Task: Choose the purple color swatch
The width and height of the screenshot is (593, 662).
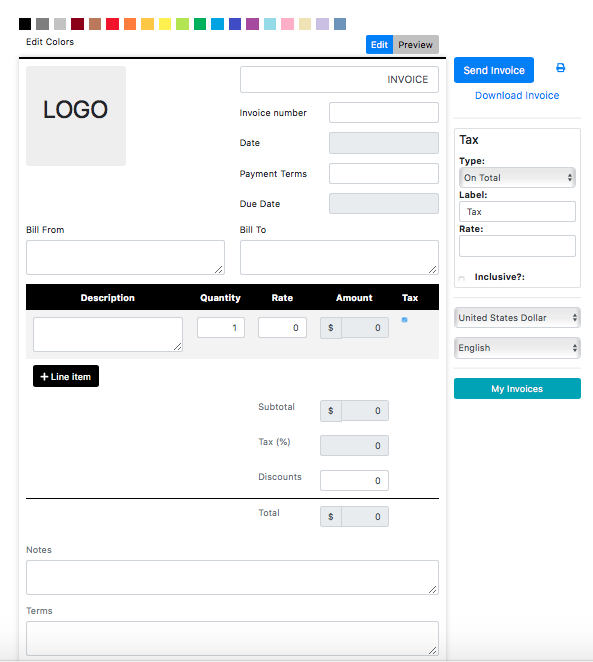Action: pos(252,24)
